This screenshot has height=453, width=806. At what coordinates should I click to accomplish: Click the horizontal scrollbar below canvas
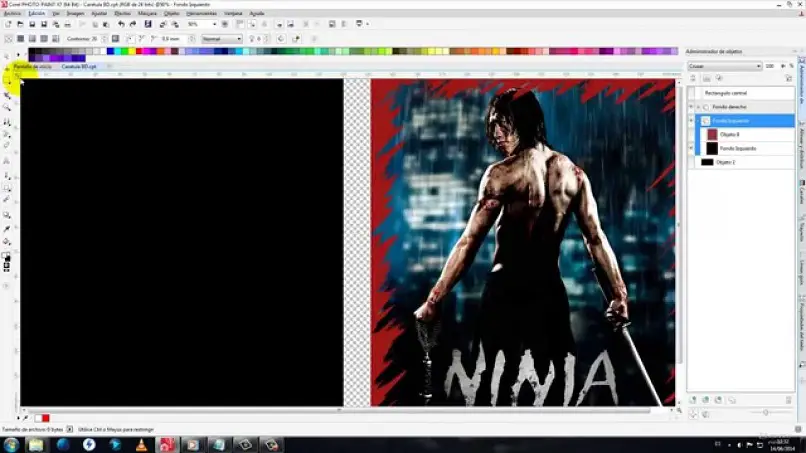(339, 410)
